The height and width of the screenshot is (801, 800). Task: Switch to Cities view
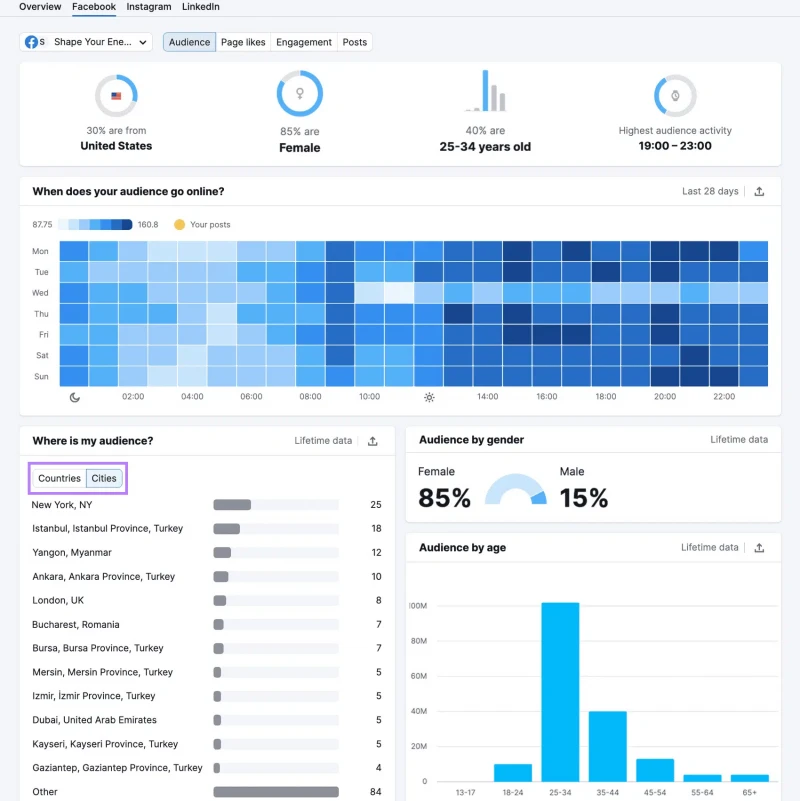(104, 478)
